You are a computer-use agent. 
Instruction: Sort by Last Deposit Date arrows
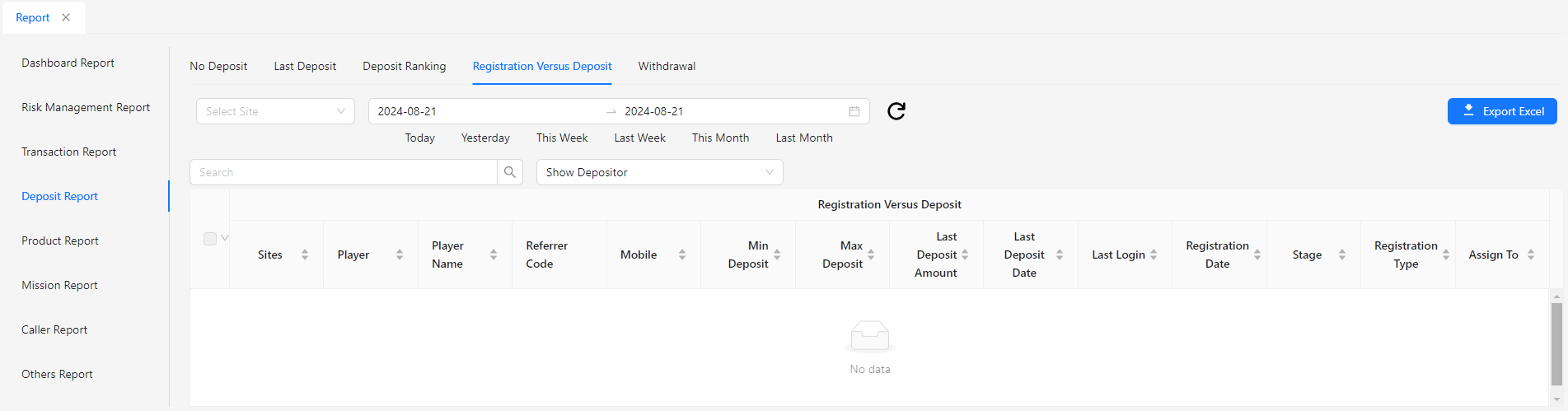[x=1060, y=255]
